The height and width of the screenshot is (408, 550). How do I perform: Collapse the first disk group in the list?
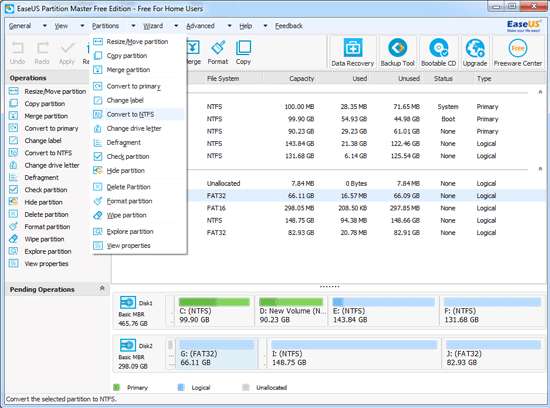540,92
